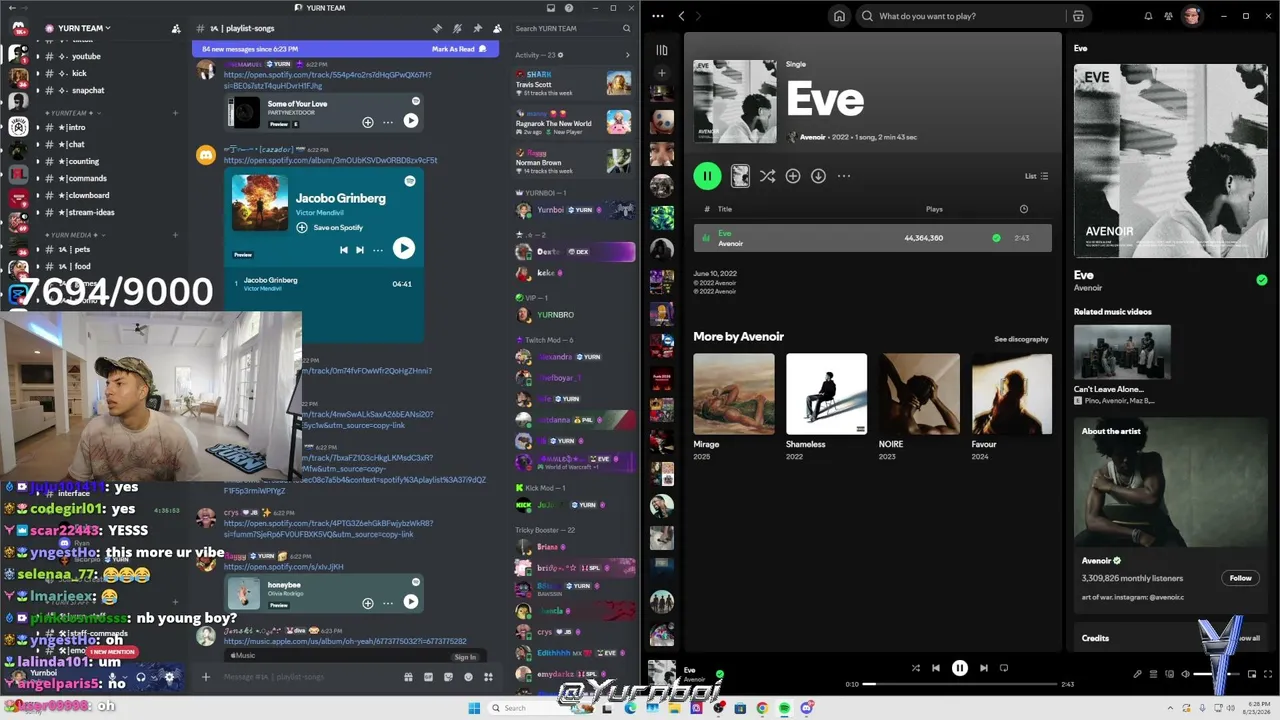
Task: Open Spotify miniplayer
Action: [1251, 674]
